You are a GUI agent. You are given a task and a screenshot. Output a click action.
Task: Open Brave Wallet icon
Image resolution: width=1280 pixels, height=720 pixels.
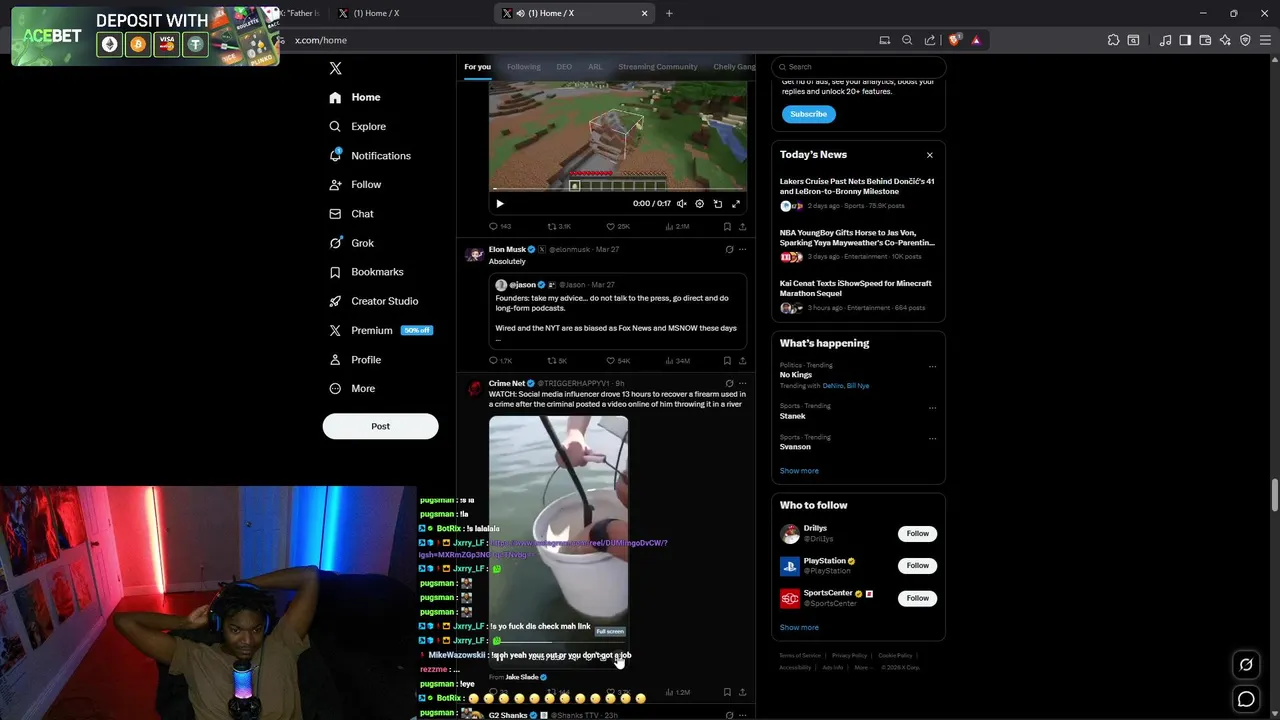1205,40
